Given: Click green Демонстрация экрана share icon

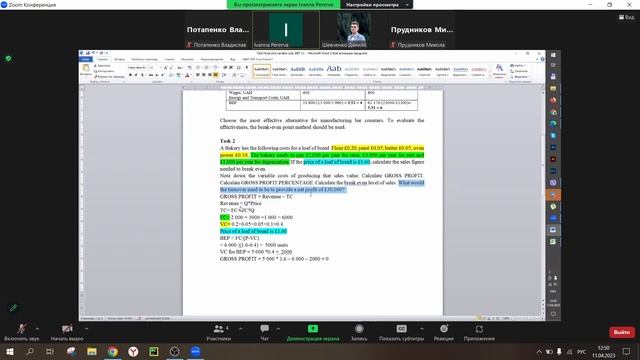Looking at the screenshot, I should (x=313, y=329).
